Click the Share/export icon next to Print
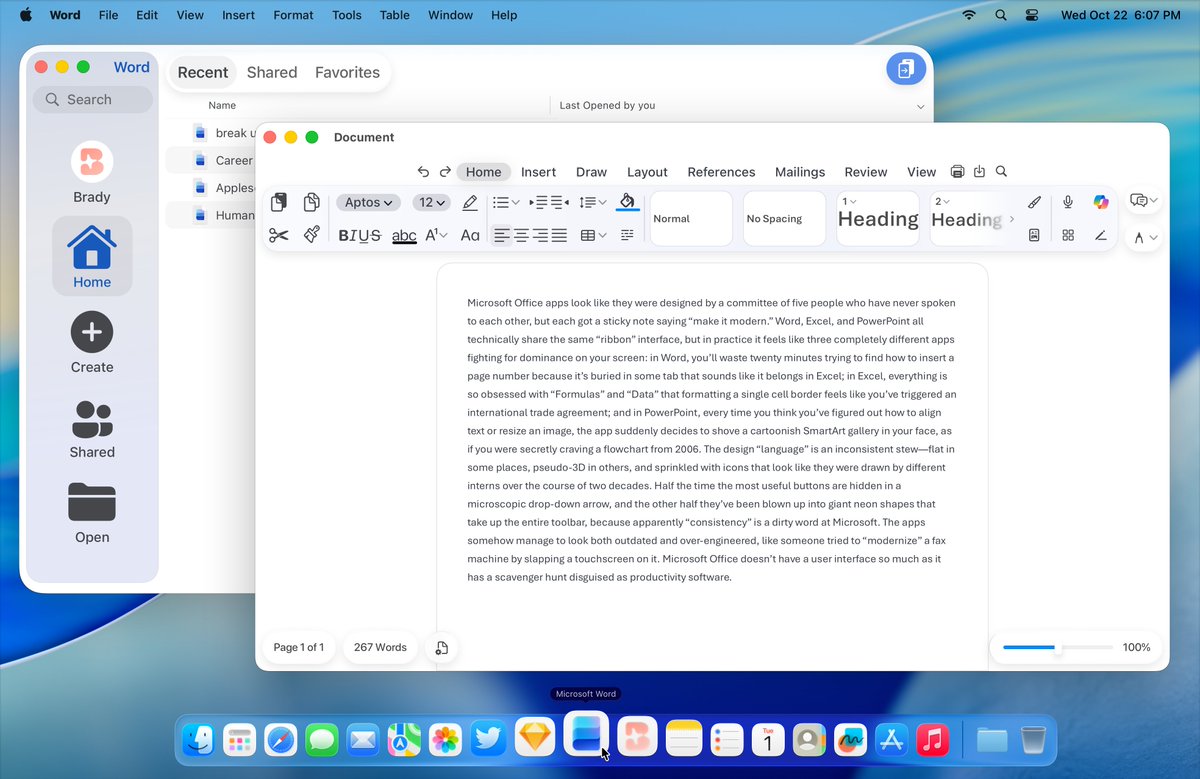This screenshot has height=779, width=1200. pyautogui.click(x=979, y=172)
